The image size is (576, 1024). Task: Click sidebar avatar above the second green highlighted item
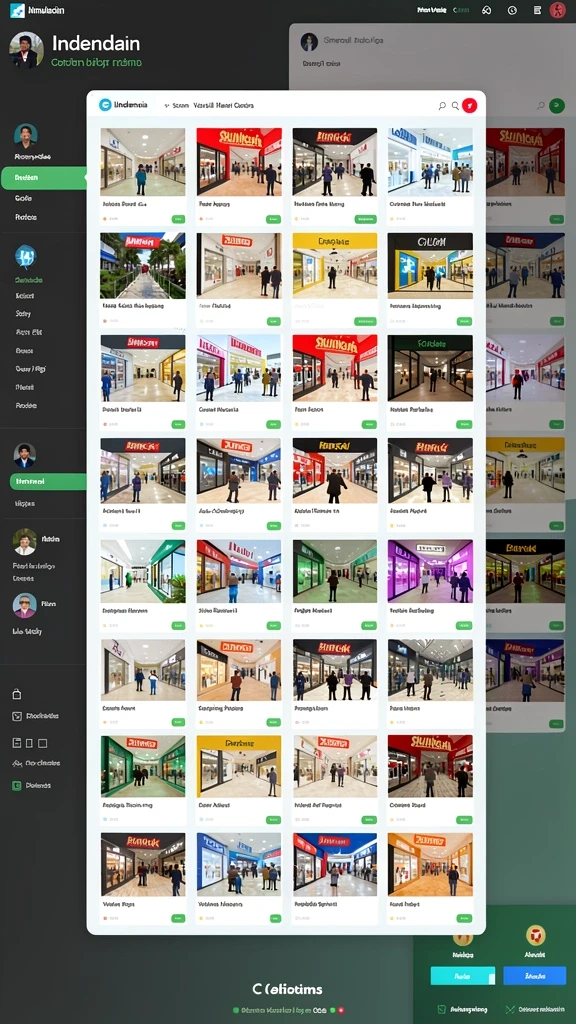tap(25, 455)
